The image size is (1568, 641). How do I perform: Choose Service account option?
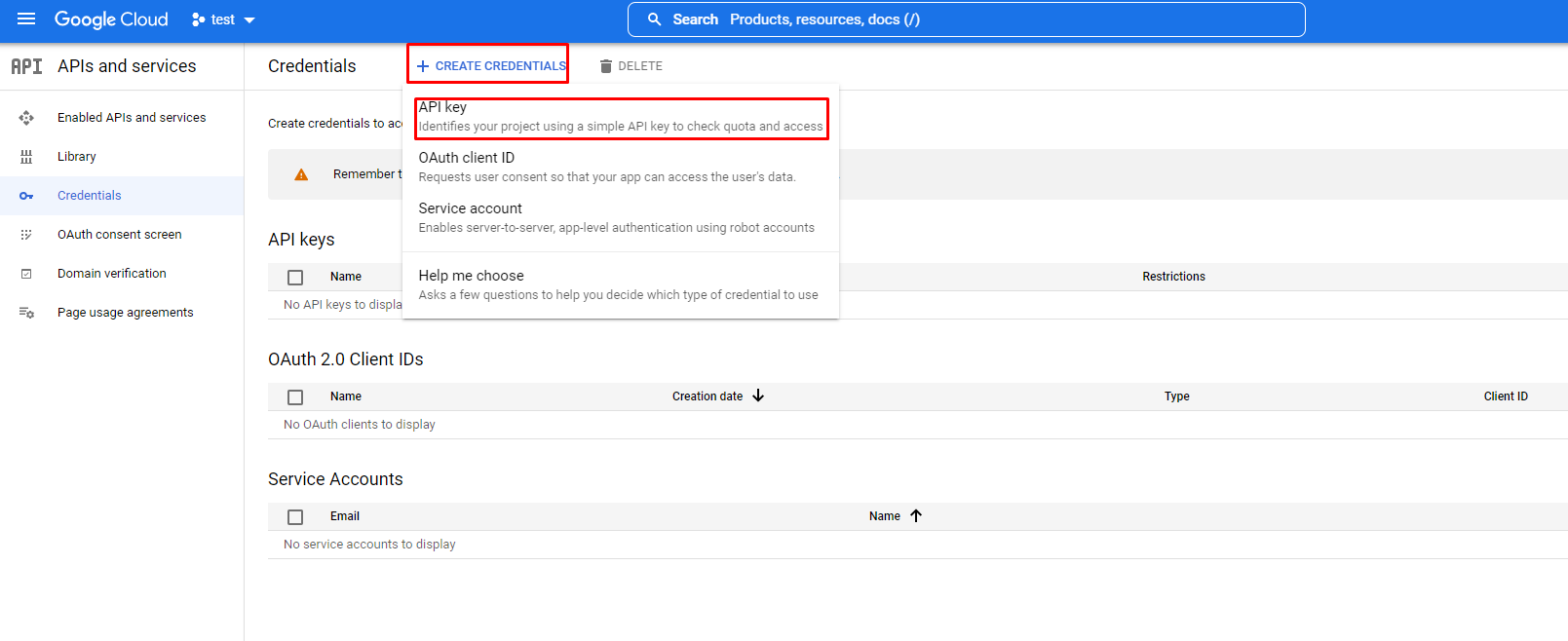[x=621, y=218]
